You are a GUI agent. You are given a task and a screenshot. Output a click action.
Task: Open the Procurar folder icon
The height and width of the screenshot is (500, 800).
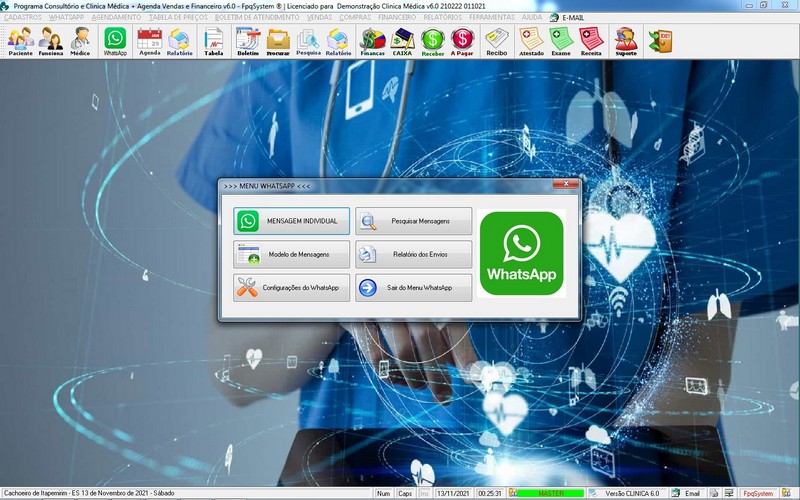click(x=278, y=42)
